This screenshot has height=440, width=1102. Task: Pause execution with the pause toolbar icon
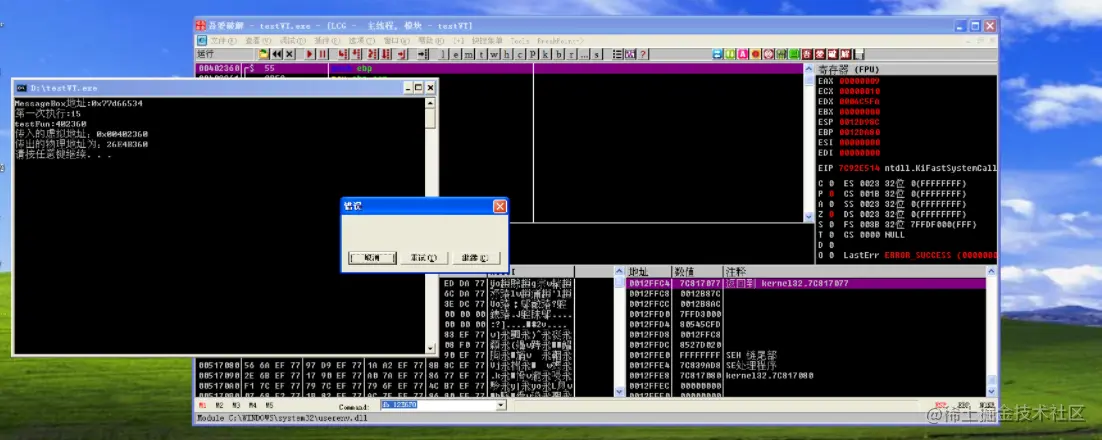point(323,54)
